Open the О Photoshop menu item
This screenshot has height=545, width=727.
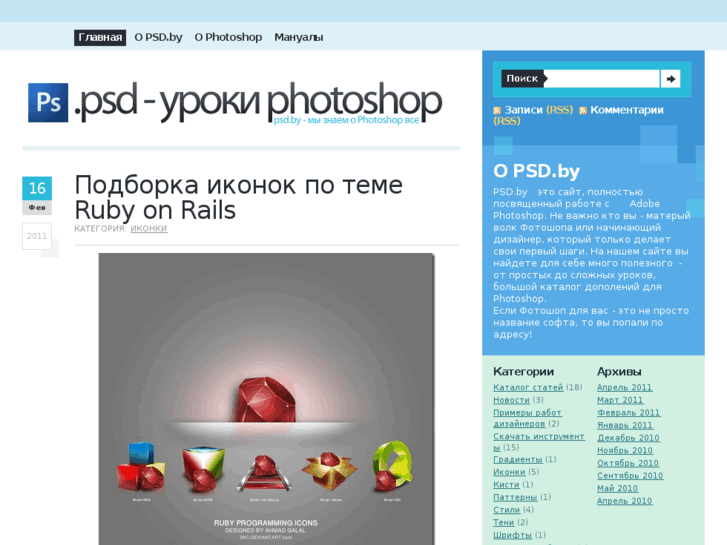click(x=228, y=38)
